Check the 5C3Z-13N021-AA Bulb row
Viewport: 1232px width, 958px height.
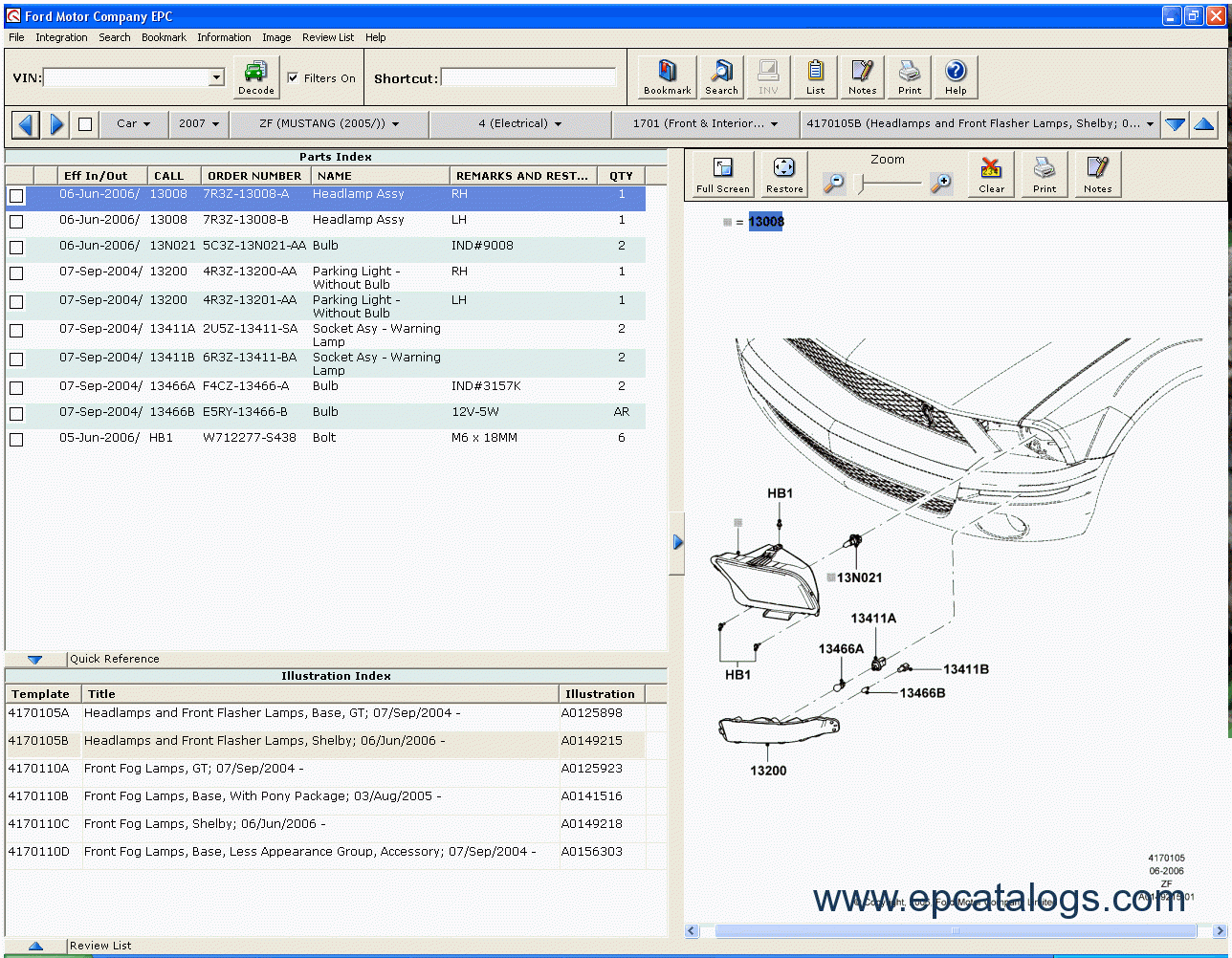16,248
